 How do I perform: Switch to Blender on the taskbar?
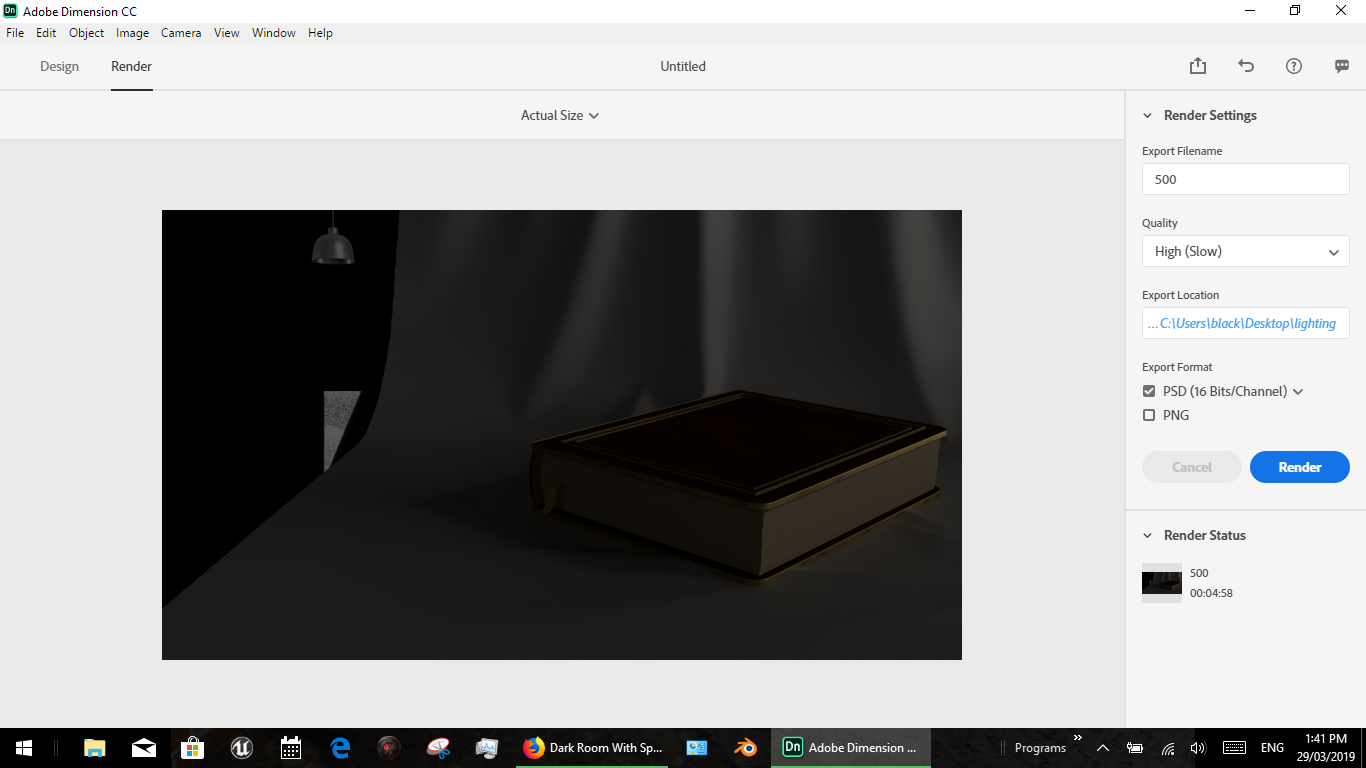click(745, 747)
